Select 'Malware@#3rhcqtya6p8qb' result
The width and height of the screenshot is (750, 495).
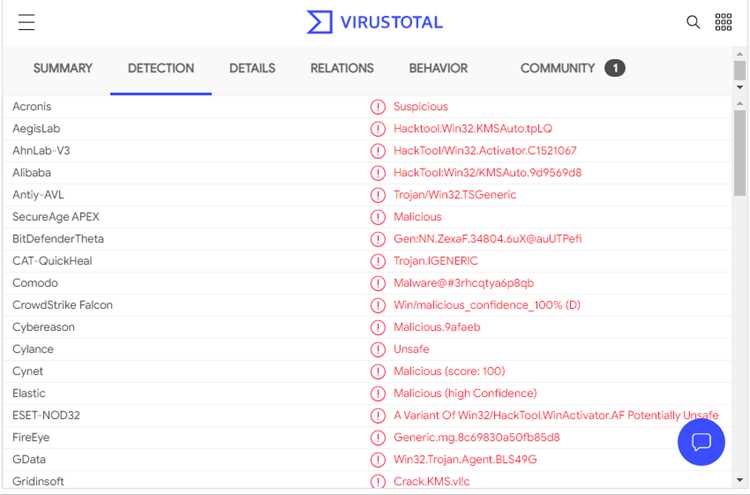pos(463,283)
